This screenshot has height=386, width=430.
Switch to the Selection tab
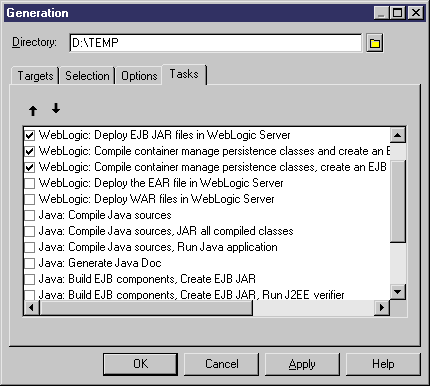(87, 76)
